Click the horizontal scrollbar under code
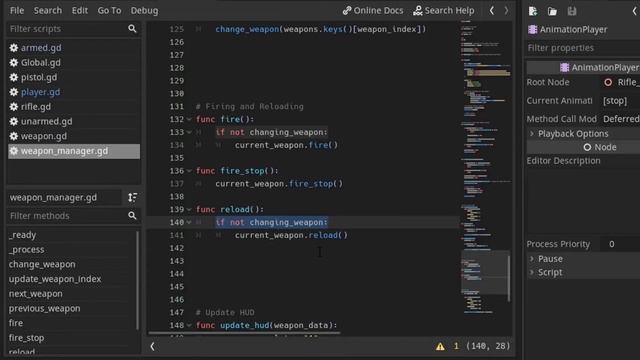 point(244,333)
